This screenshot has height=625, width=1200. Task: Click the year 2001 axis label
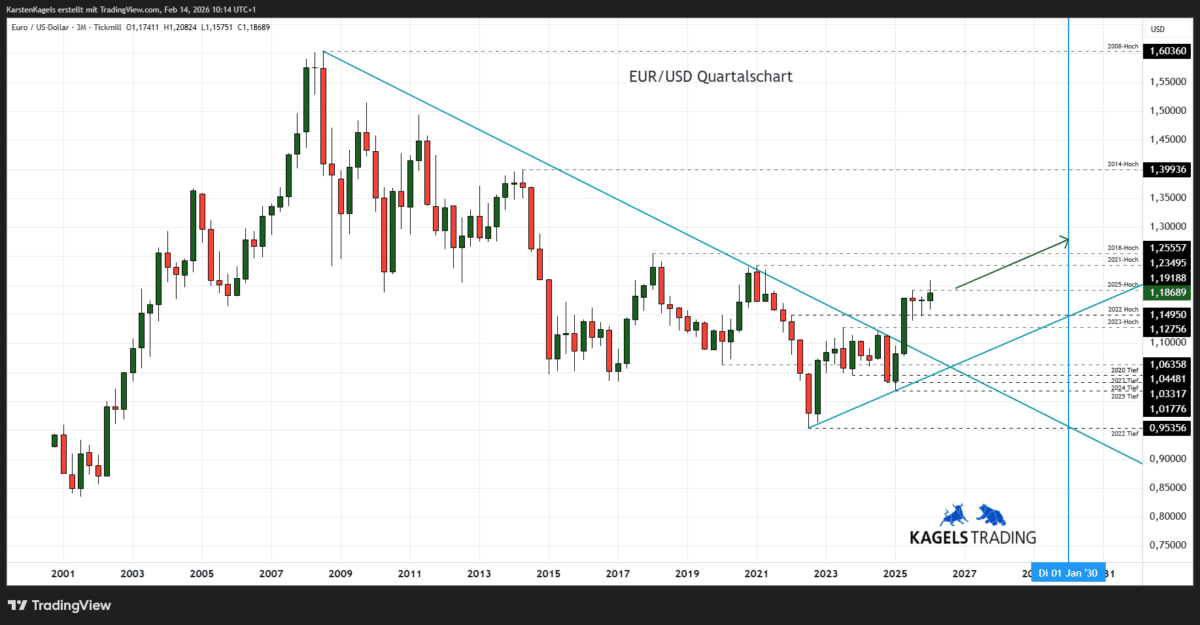pos(62,573)
